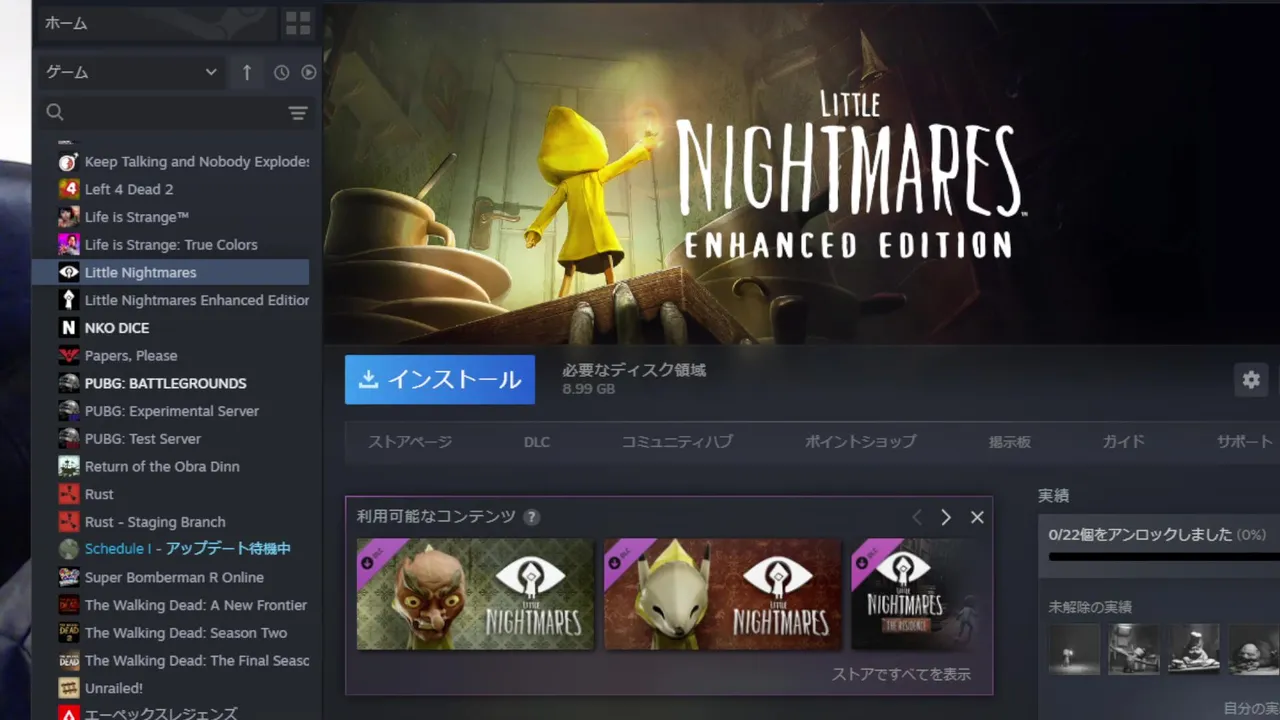Image resolution: width=1280 pixels, height=720 pixels.
Task: Toggle sort order up-arrow icon
Action: point(247,72)
